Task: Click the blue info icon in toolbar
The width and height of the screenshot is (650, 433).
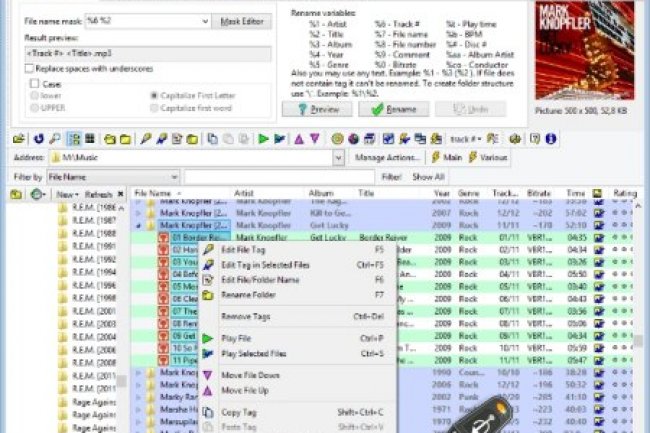Action: pos(551,139)
